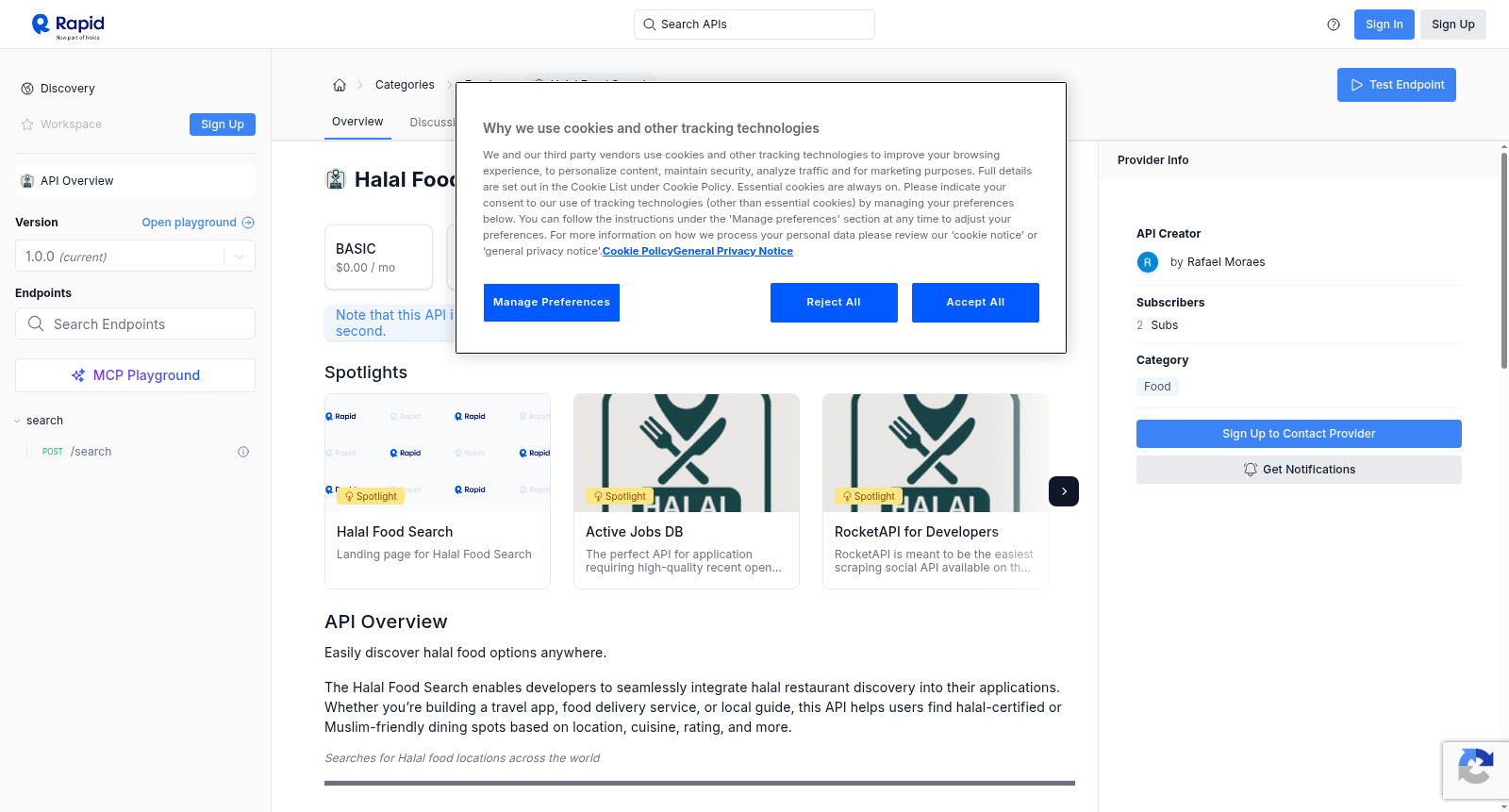Image resolution: width=1509 pixels, height=812 pixels.
Task: Click the Sign In button
Action: 1385,25
